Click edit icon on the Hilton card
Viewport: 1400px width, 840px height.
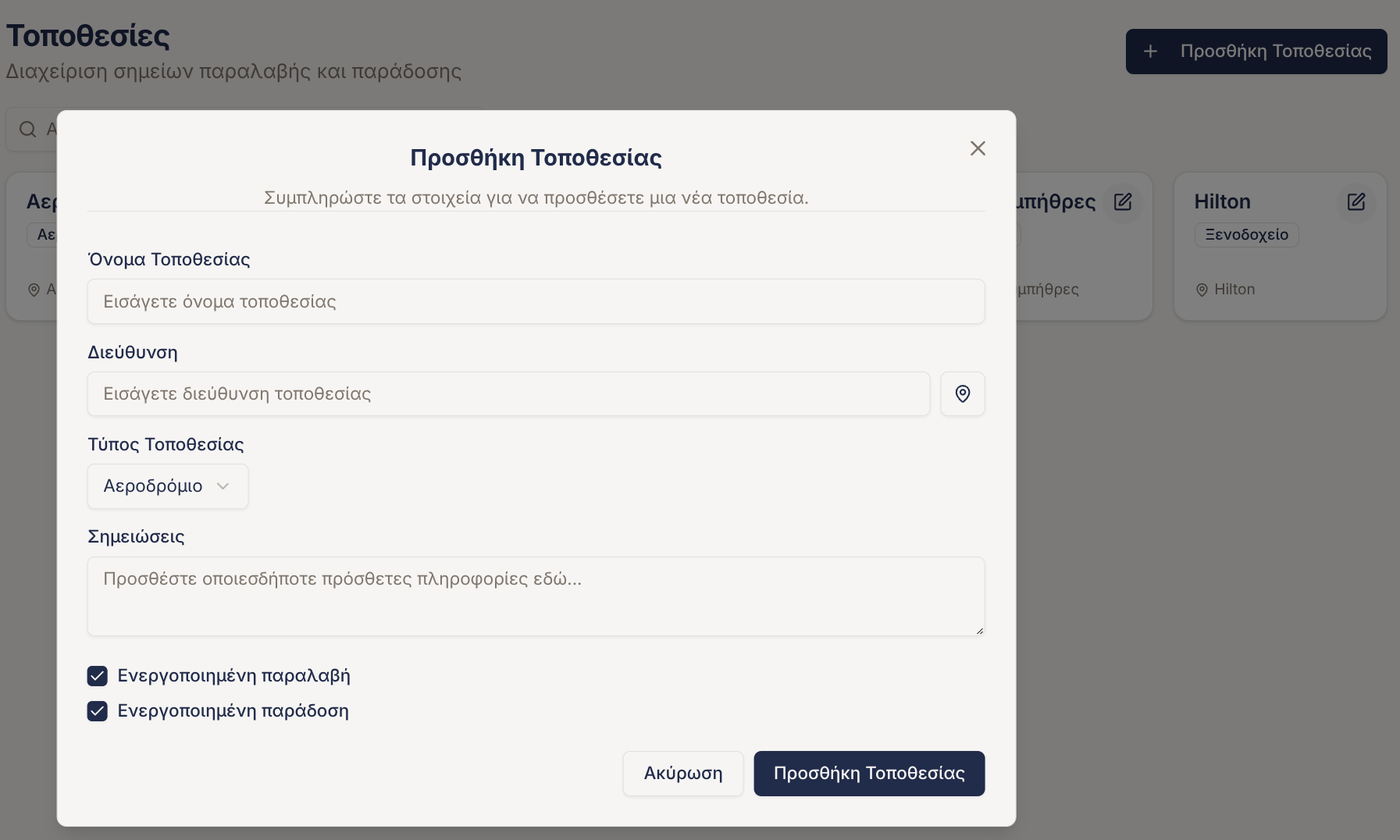pos(1355,202)
